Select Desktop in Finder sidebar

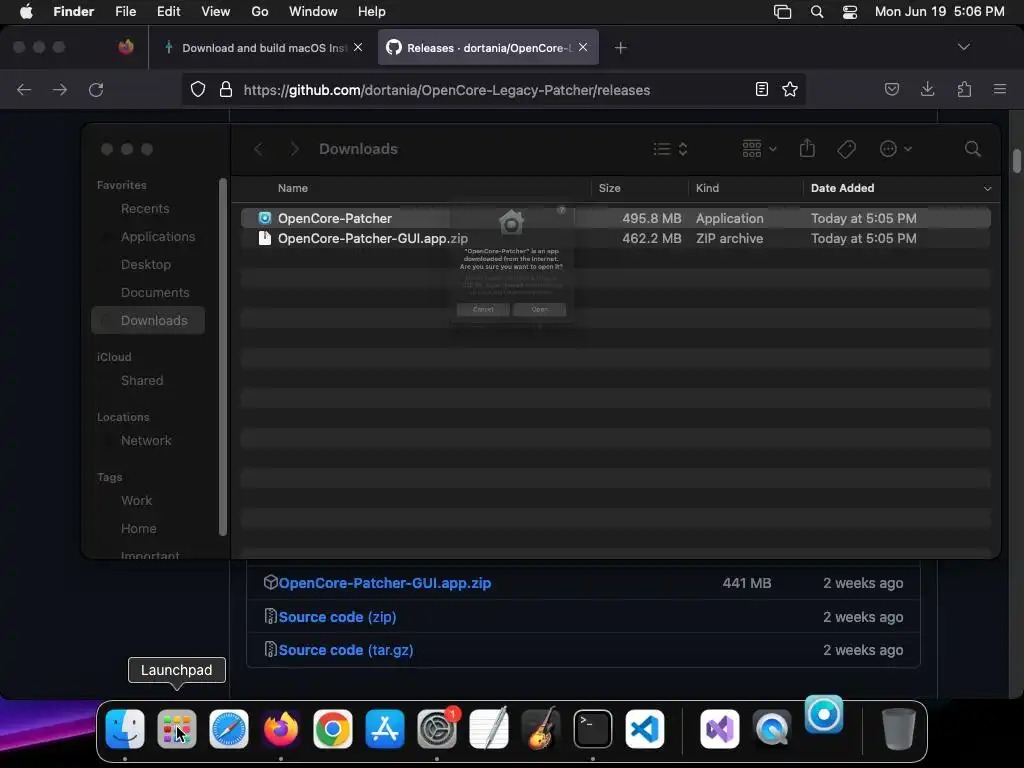[146, 264]
